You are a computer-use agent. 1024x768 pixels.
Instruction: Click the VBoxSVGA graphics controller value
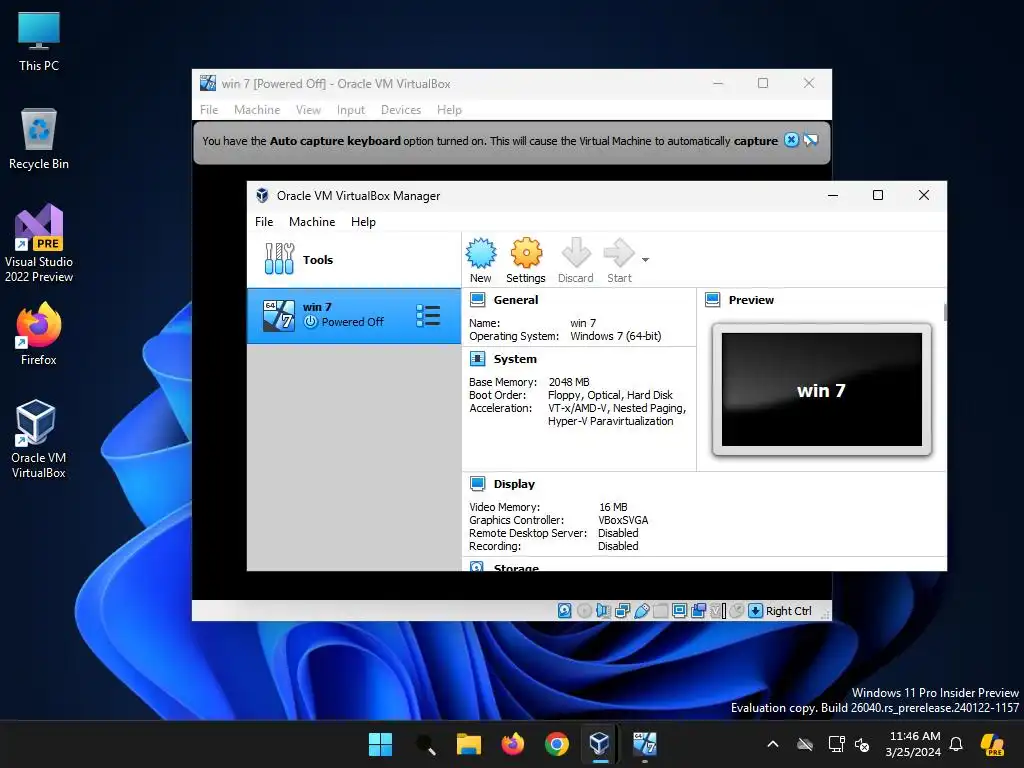[624, 520]
